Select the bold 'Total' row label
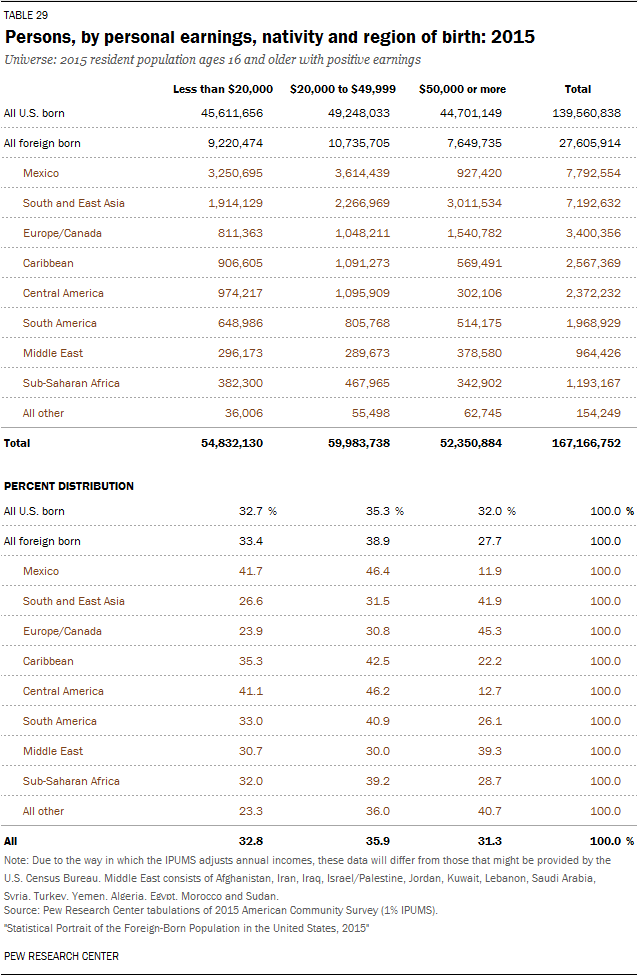Viewport: 638px width, 976px height. coord(18,443)
